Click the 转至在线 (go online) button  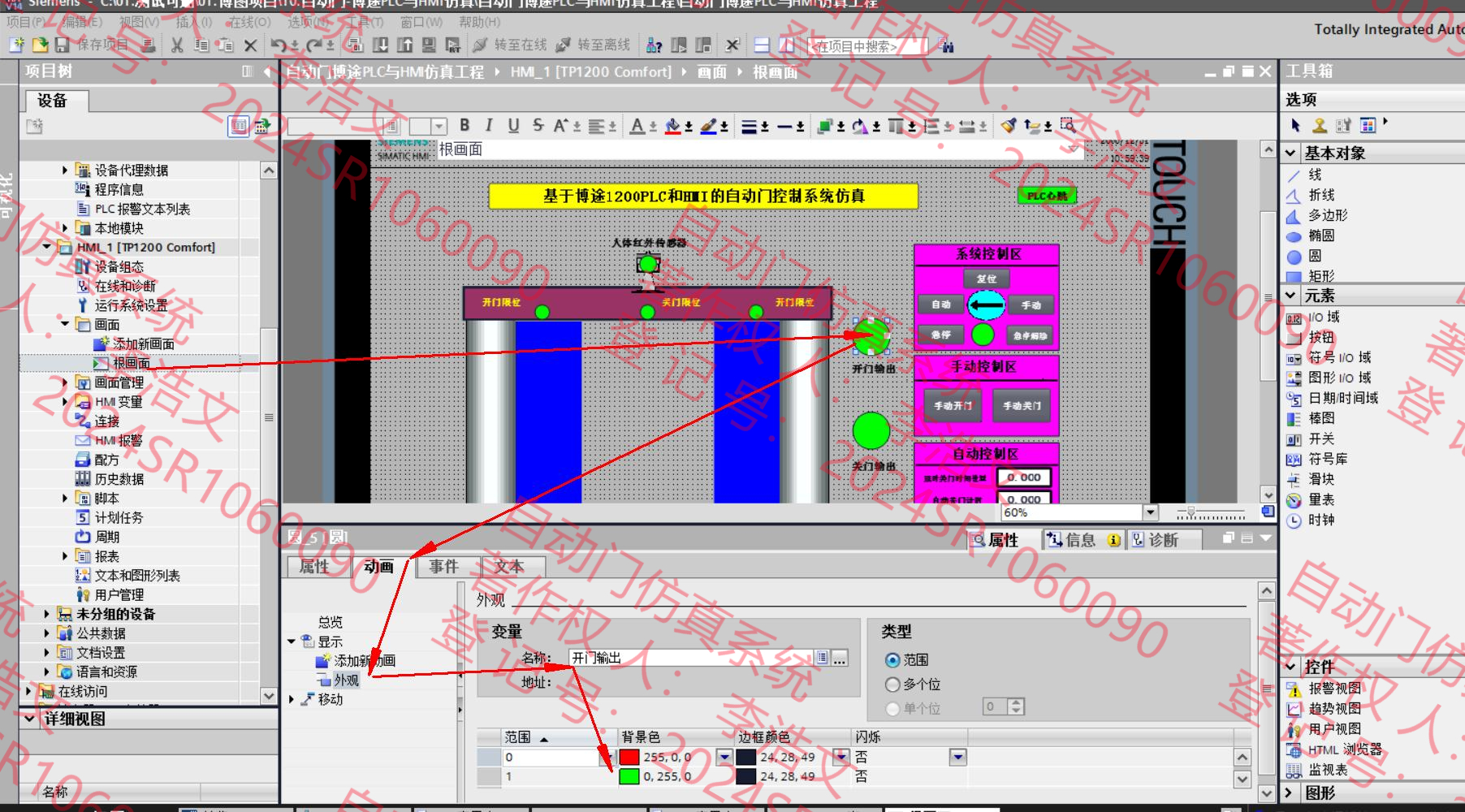tap(511, 45)
